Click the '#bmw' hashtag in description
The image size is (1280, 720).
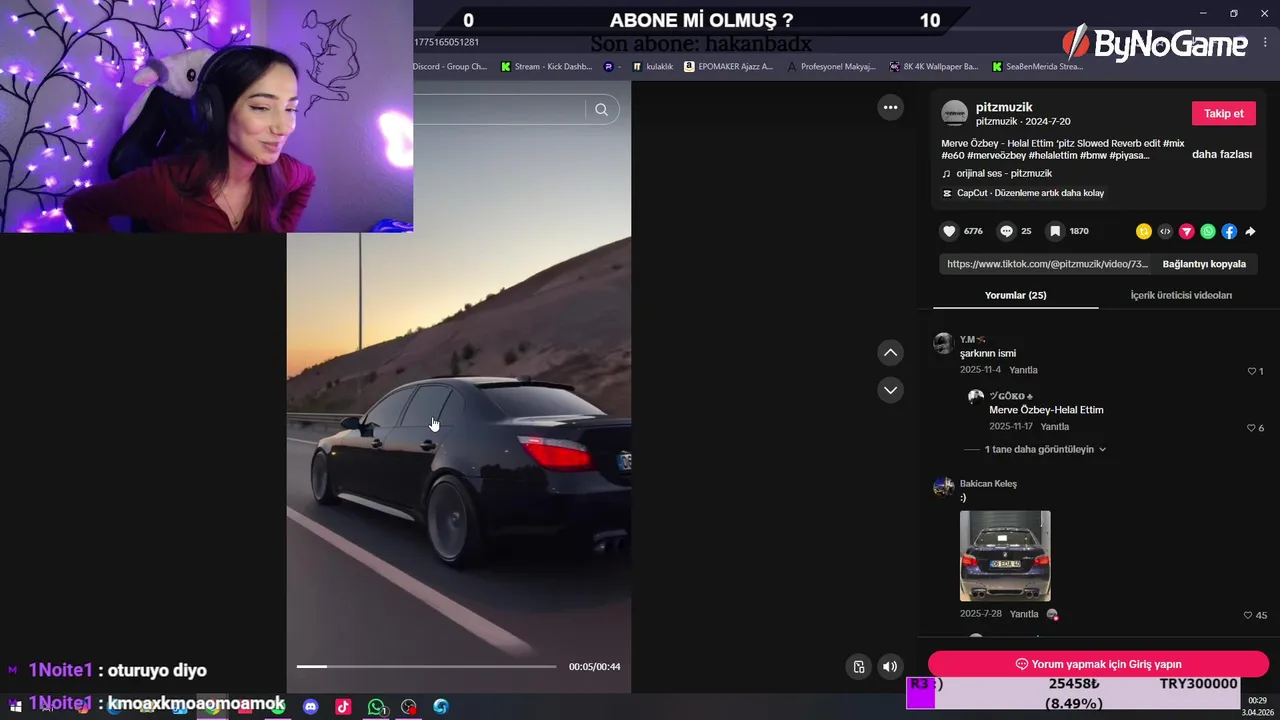click(1092, 155)
